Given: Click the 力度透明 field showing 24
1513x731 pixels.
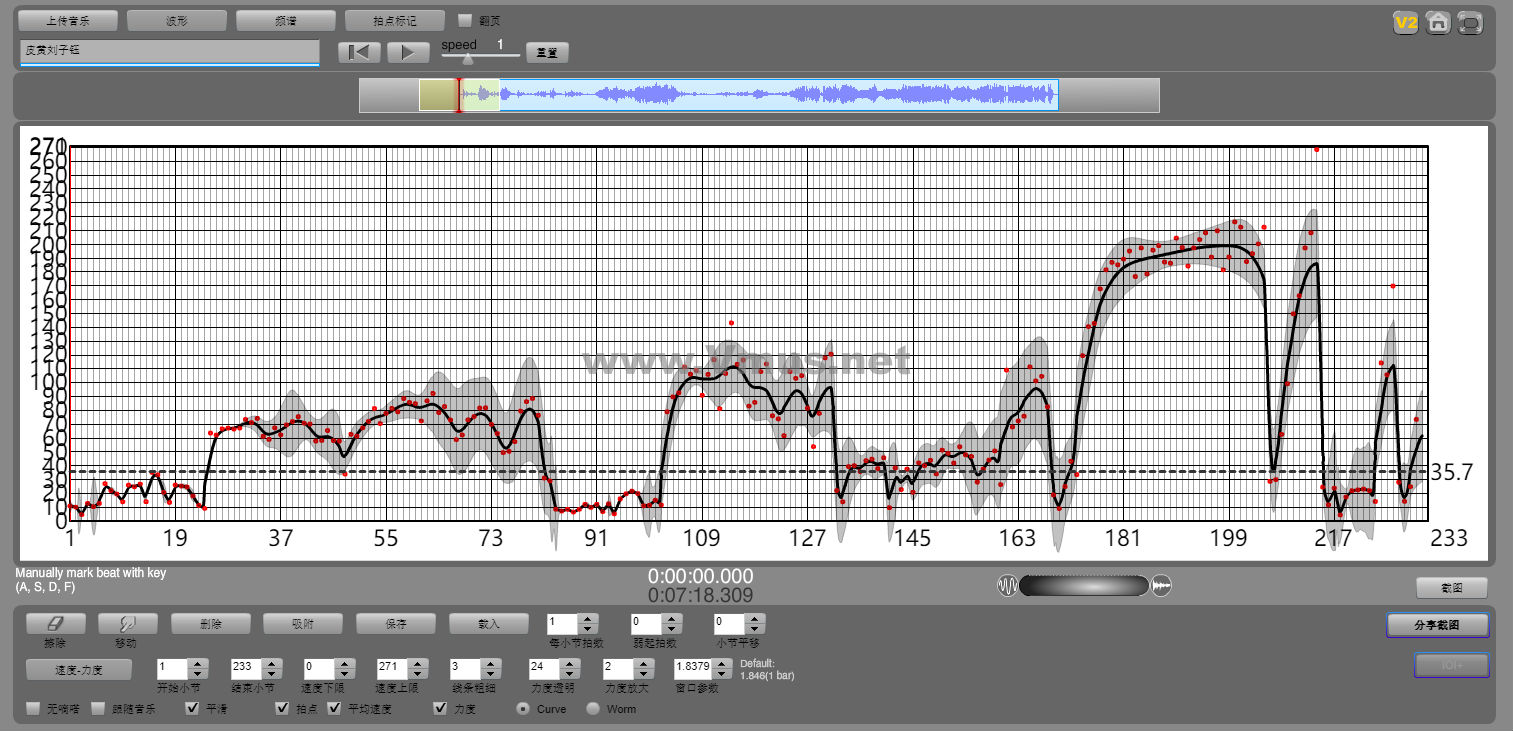Looking at the screenshot, I should (545, 668).
